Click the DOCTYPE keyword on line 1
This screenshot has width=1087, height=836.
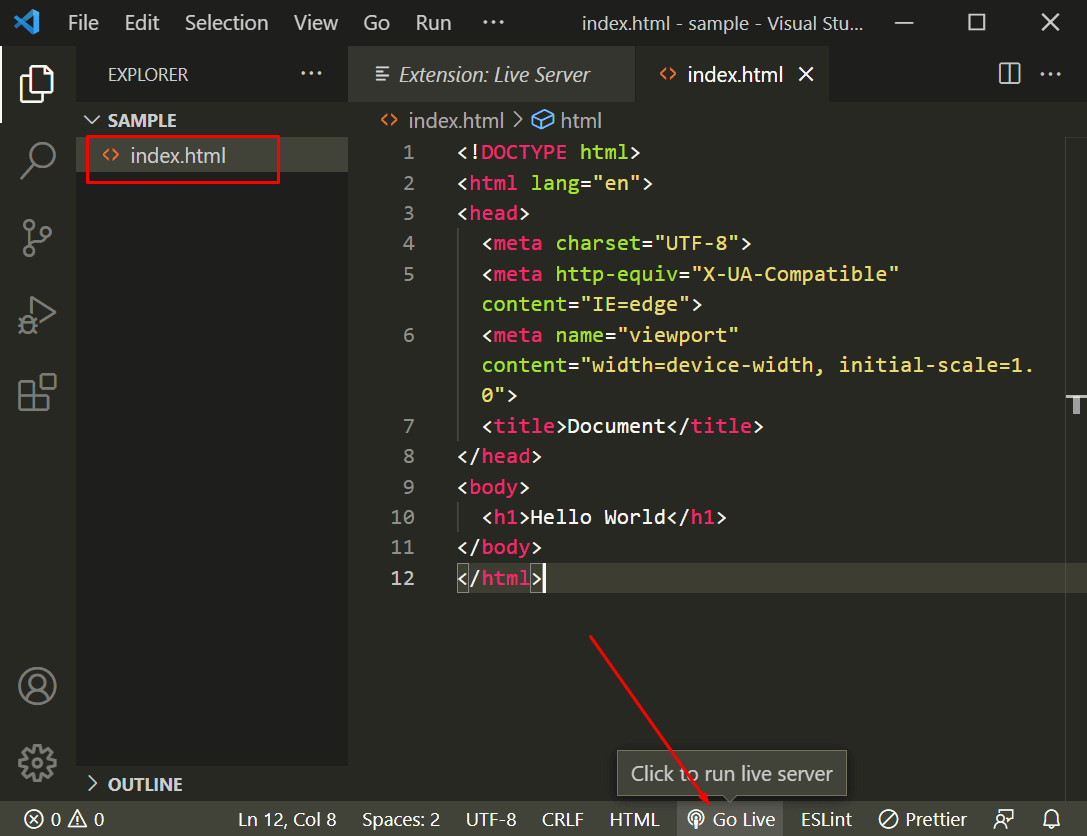coord(523,153)
